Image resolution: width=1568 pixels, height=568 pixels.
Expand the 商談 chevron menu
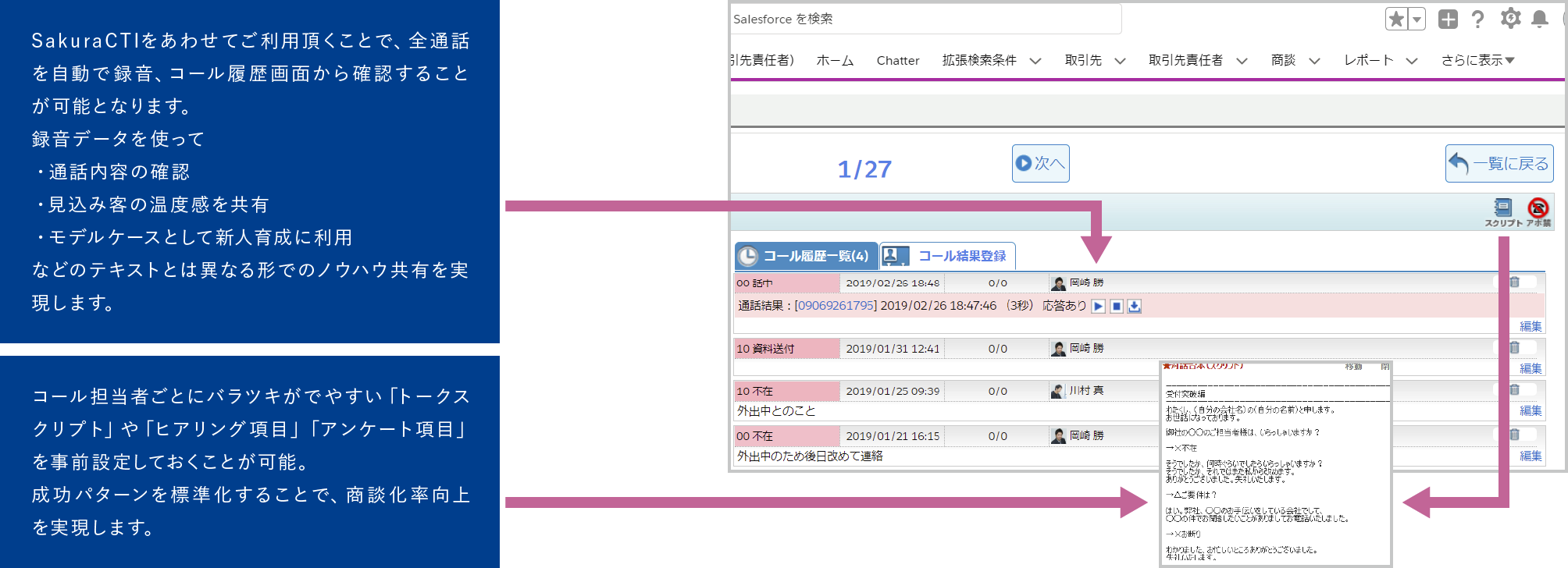pos(1314,61)
